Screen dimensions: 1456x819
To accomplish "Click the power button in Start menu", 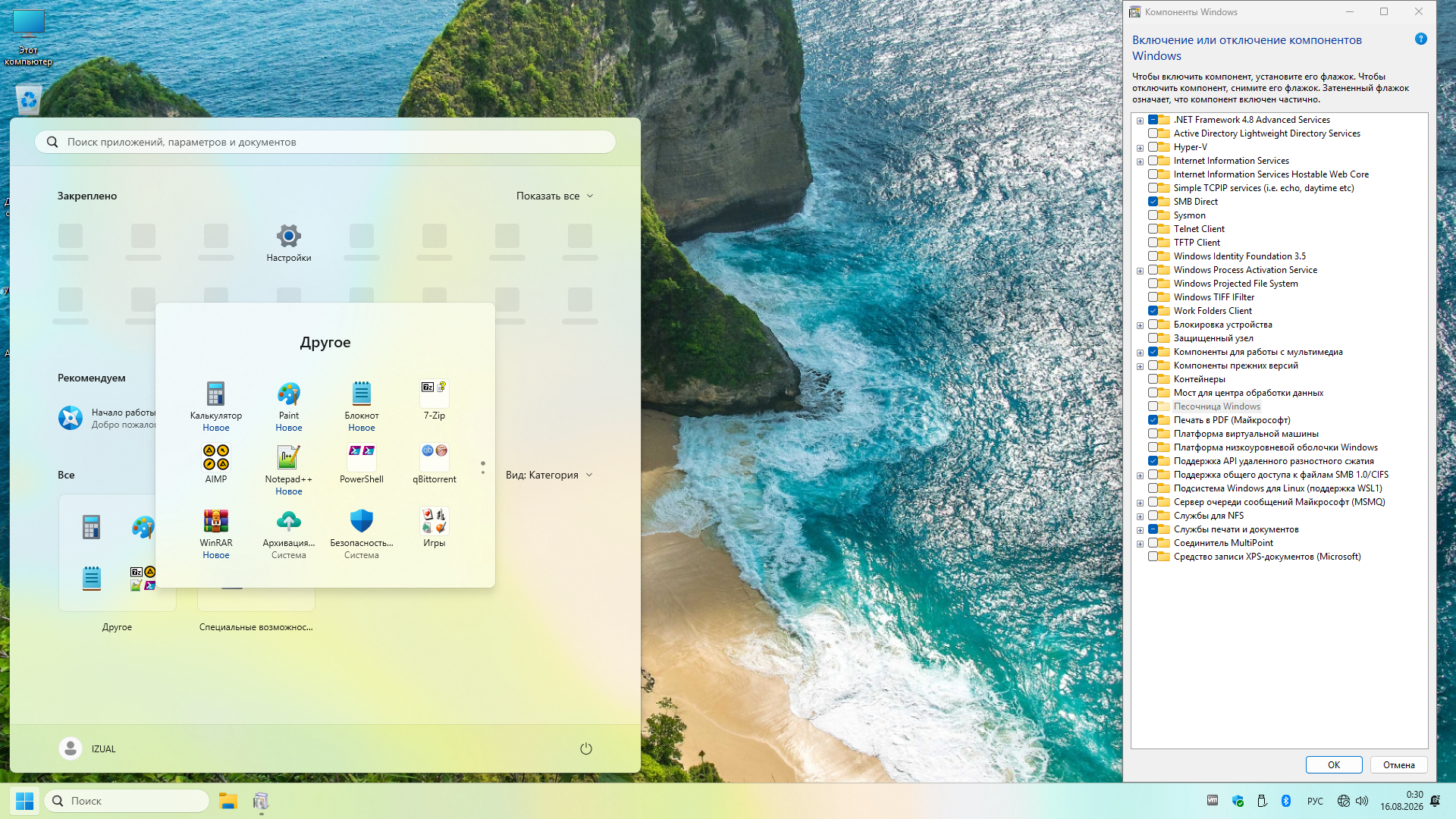I will coord(586,748).
